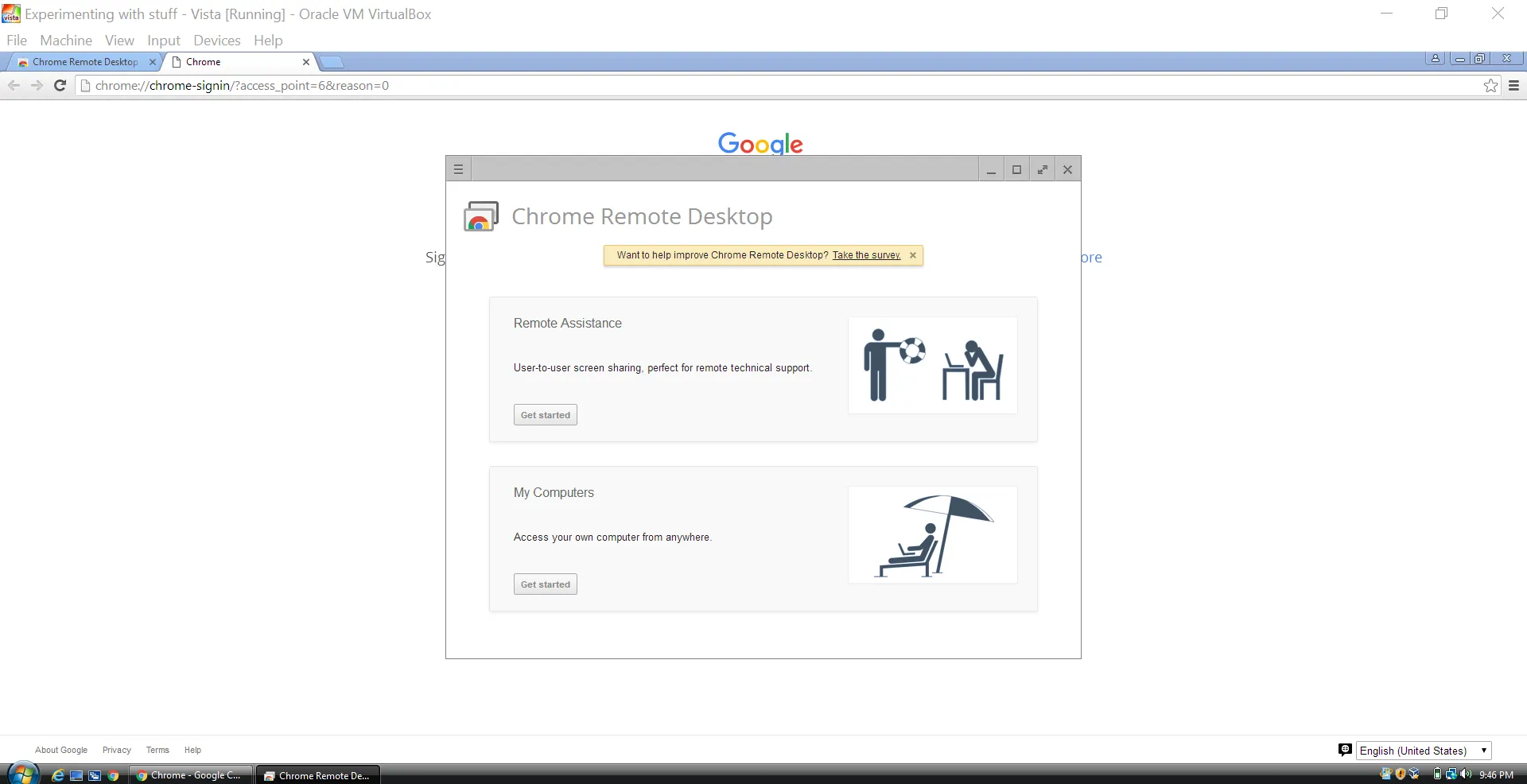Viewport: 1527px width, 784px height.
Task: Click the Switch Between Windows Quick Launch icon
Action: click(95, 775)
